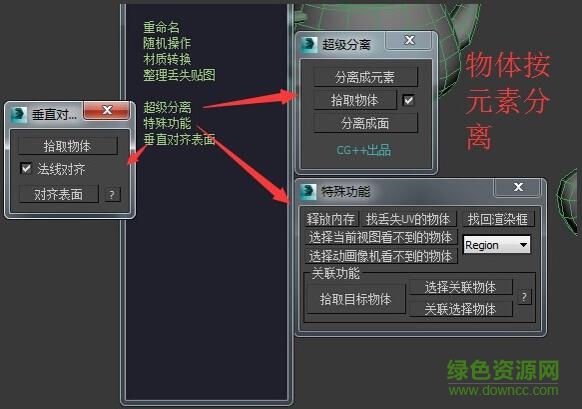Click the ? help button in 关联功能 group
This screenshot has height=409, width=582.
point(524,297)
